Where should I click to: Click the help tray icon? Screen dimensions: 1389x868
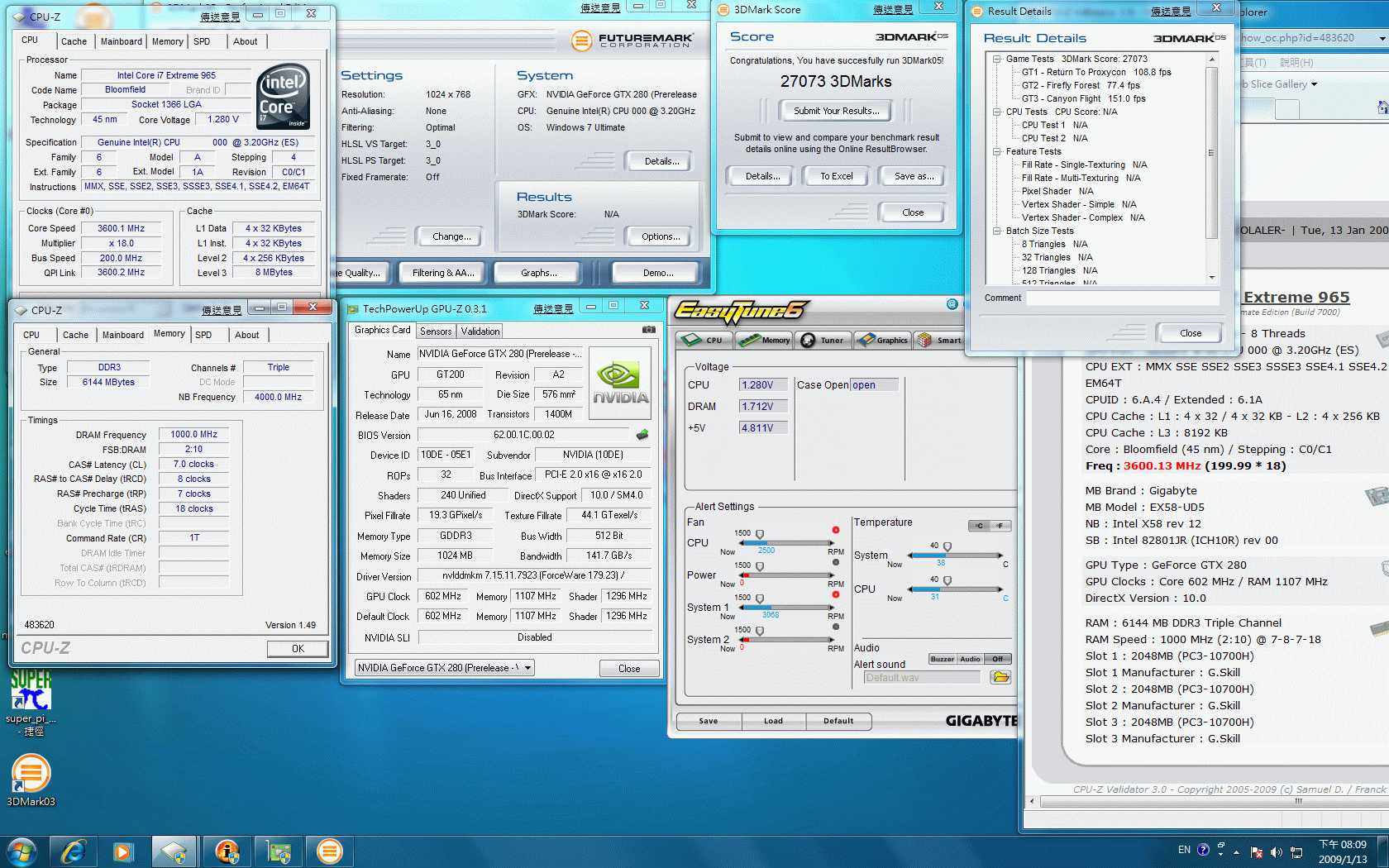click(1203, 850)
